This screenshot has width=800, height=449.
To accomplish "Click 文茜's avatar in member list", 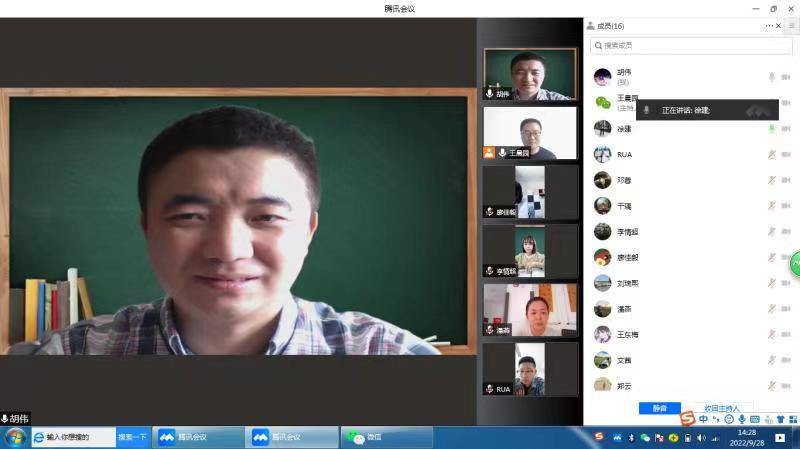I will pyautogui.click(x=603, y=360).
